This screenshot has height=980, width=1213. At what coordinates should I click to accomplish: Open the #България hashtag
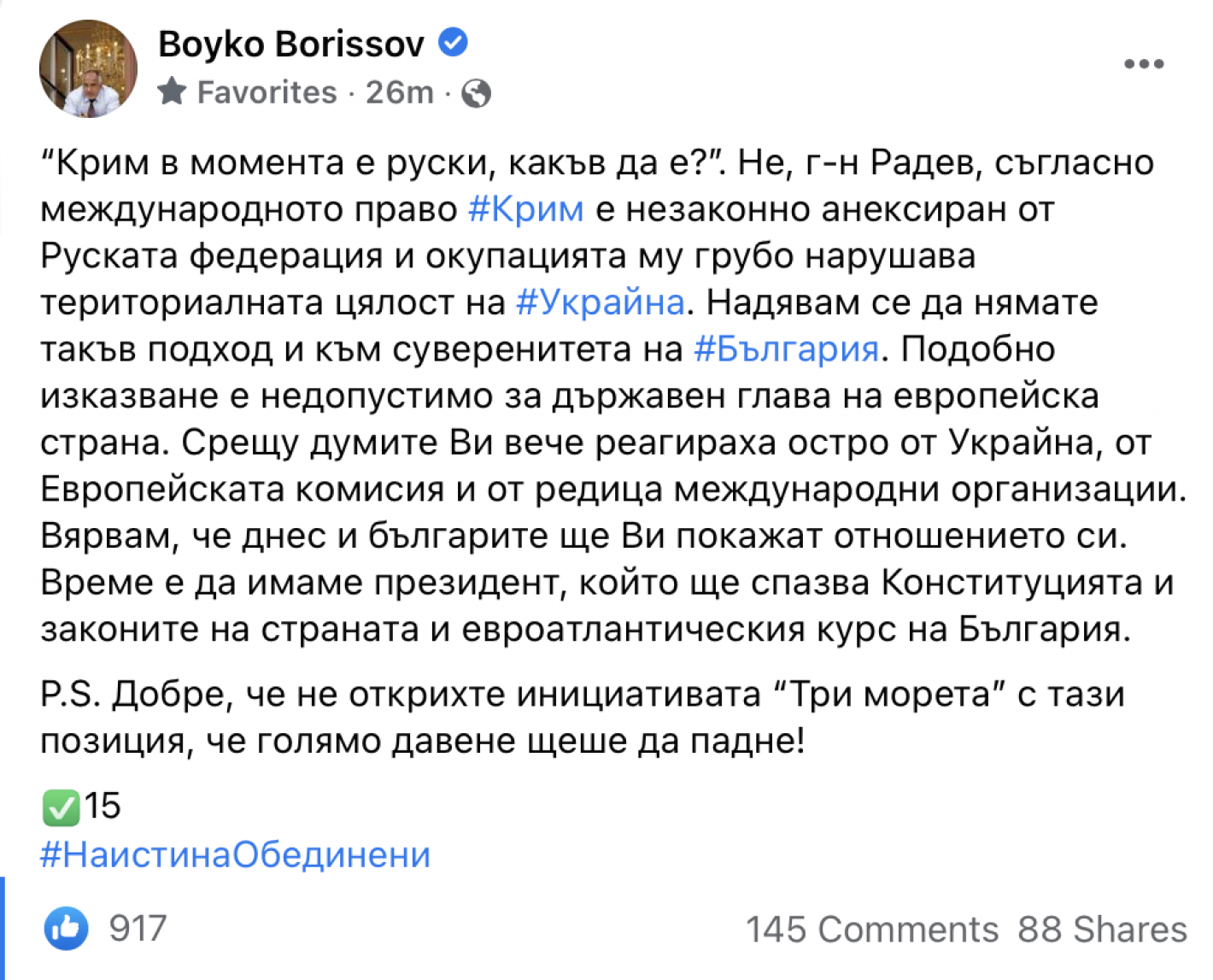point(786,349)
